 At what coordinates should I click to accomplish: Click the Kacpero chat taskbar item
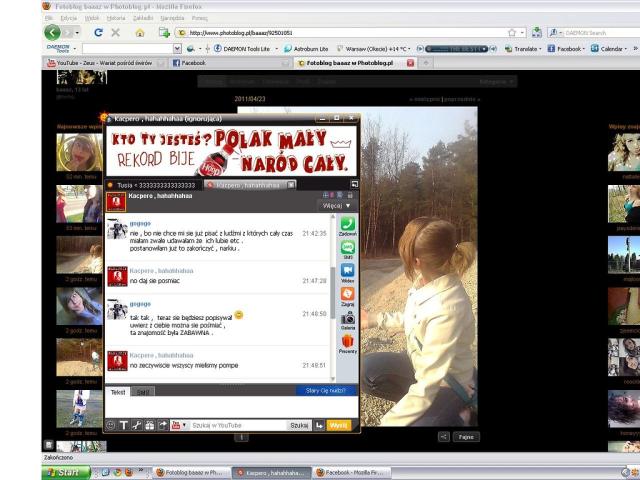tap(271, 473)
